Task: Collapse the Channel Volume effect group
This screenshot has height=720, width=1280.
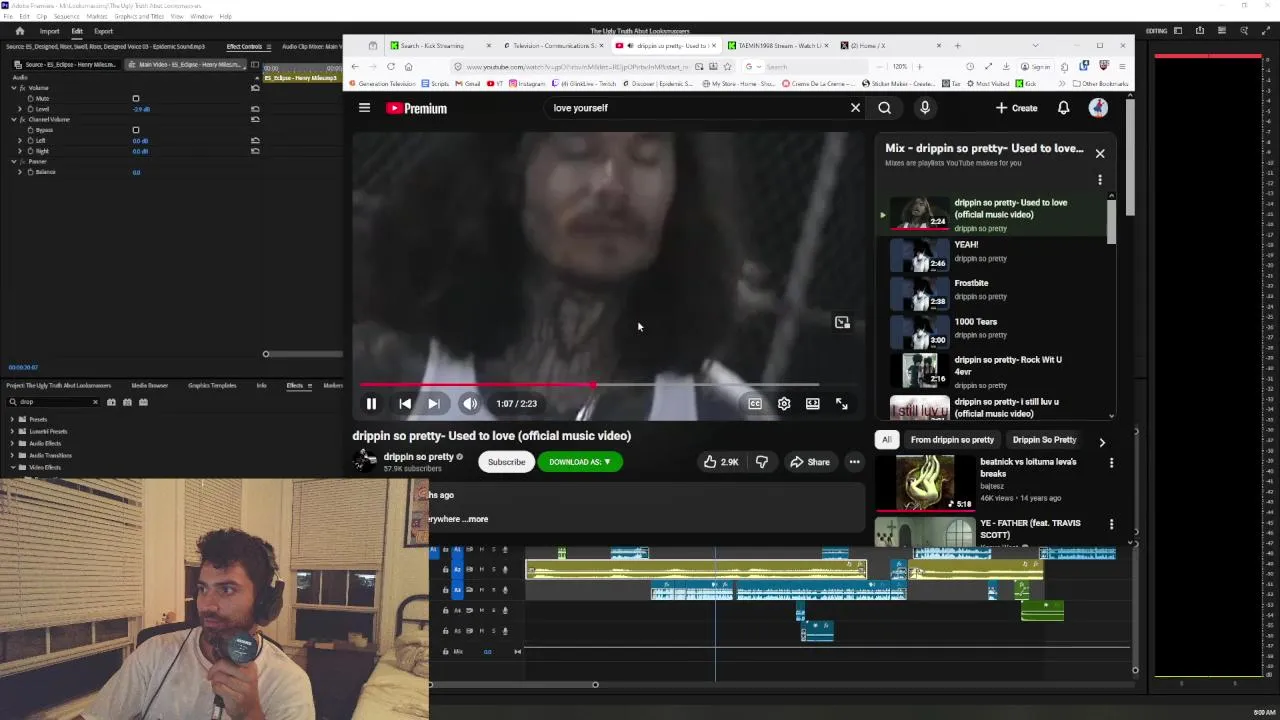Action: pos(14,120)
